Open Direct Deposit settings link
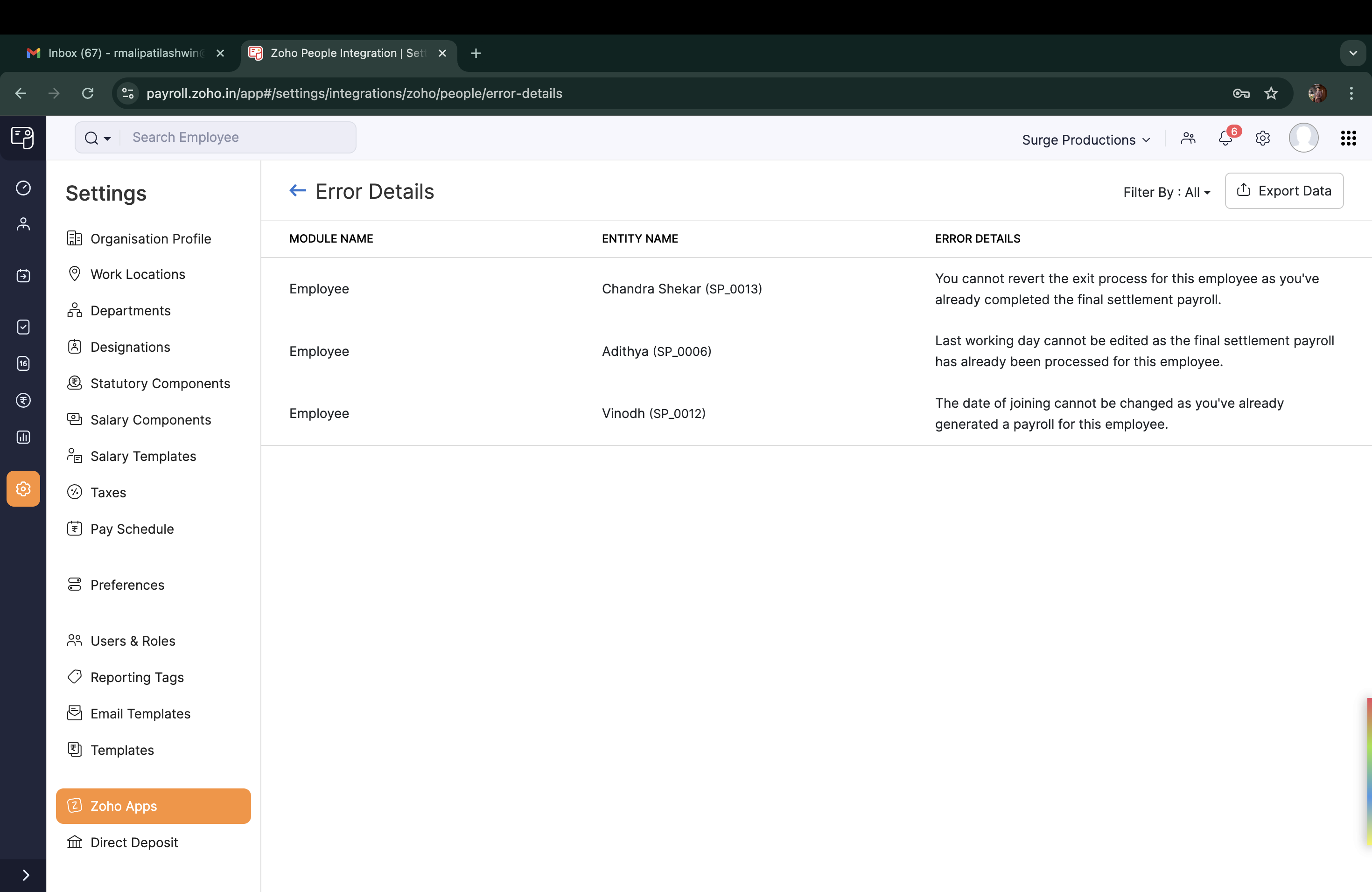The height and width of the screenshot is (892, 1372). tap(134, 843)
